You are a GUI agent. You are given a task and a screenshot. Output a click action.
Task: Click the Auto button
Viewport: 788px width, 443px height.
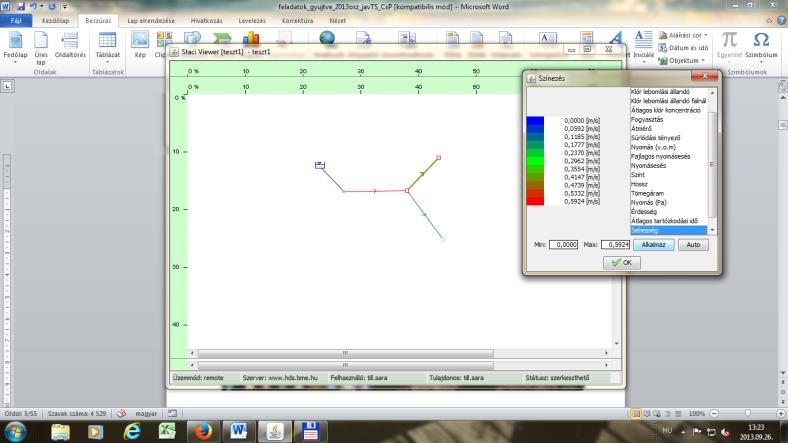pyautogui.click(x=693, y=245)
